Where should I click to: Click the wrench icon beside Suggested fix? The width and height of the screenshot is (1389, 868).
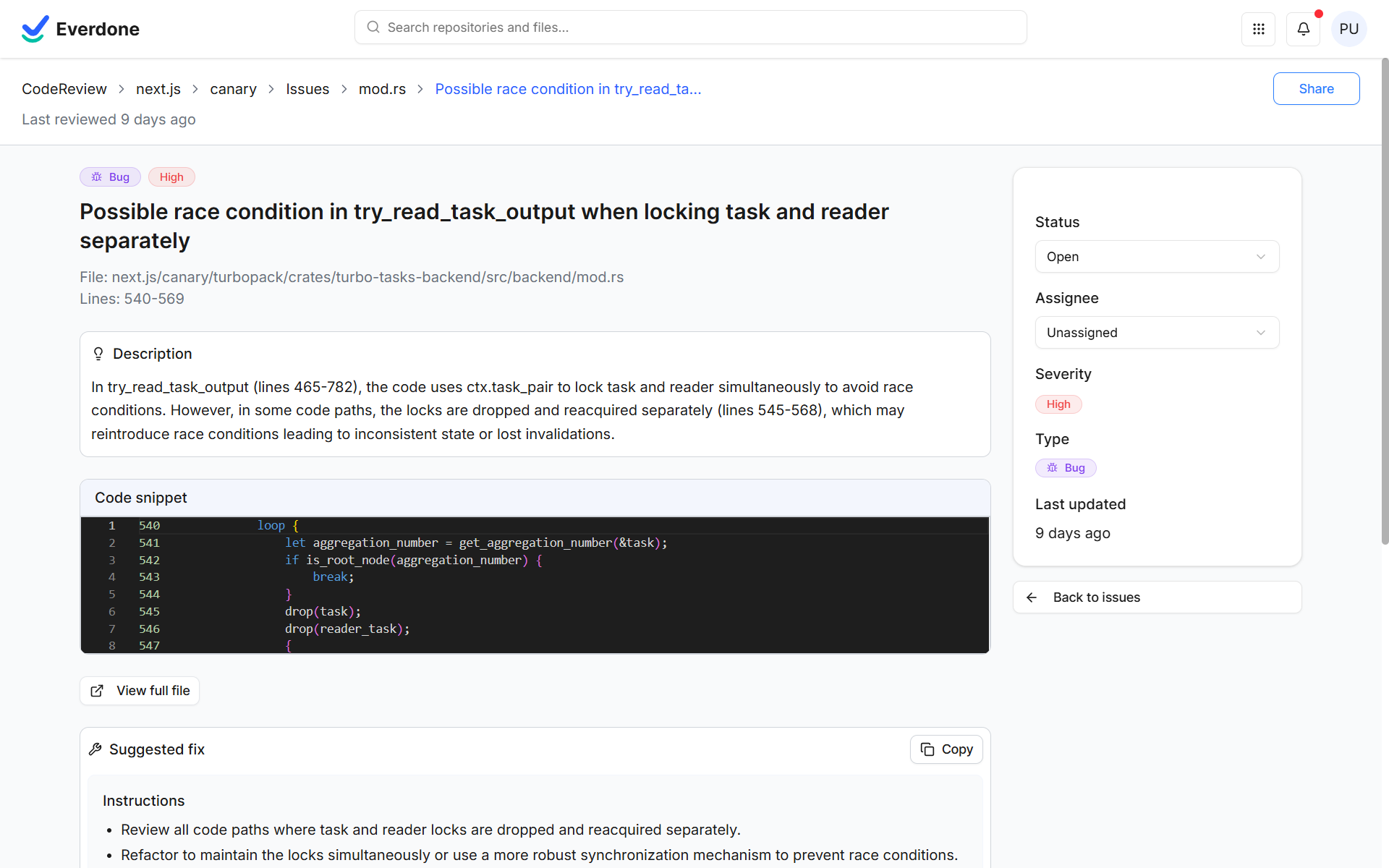coord(95,749)
